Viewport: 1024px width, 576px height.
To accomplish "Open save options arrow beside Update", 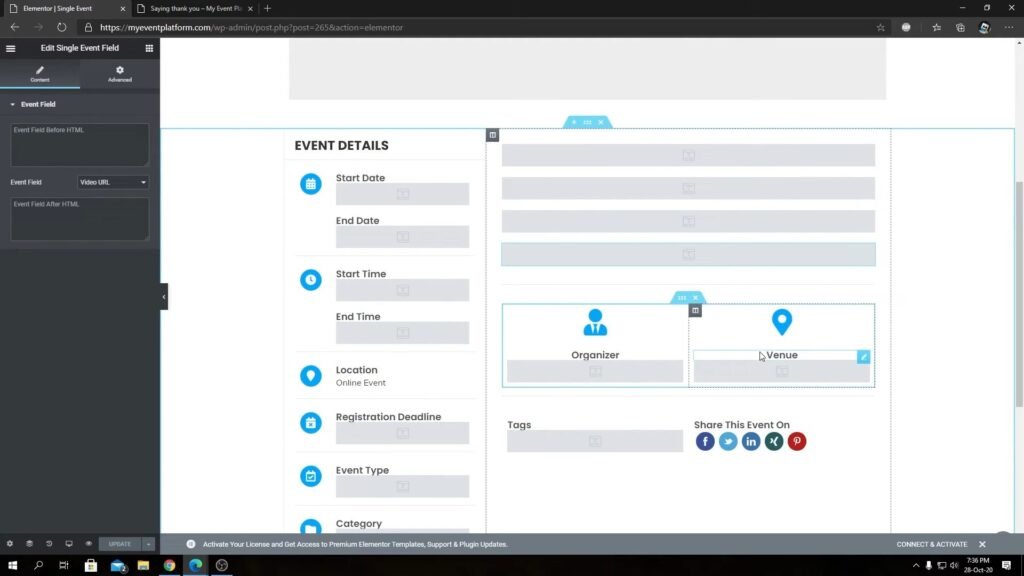I will coord(149,544).
